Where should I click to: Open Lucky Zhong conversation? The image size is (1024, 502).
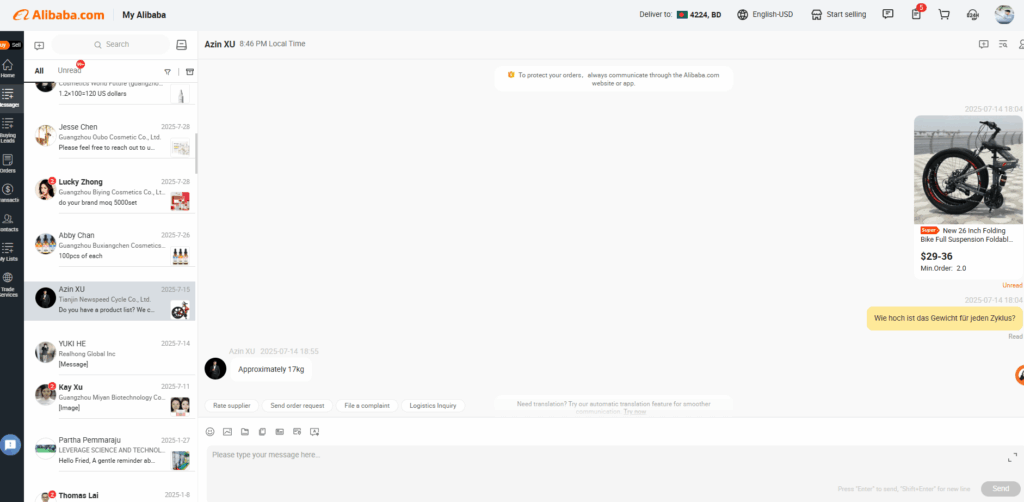(x=110, y=191)
